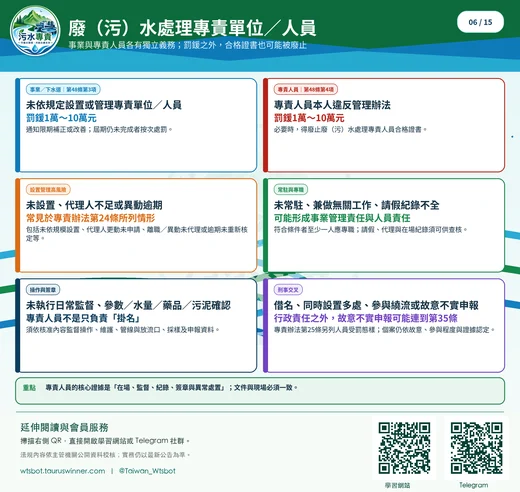Image resolution: width=520 pixels, height=492 pixels.
Task: Select note 包括未依規模設置、代理人更動未申請
Action: pos(84,230)
